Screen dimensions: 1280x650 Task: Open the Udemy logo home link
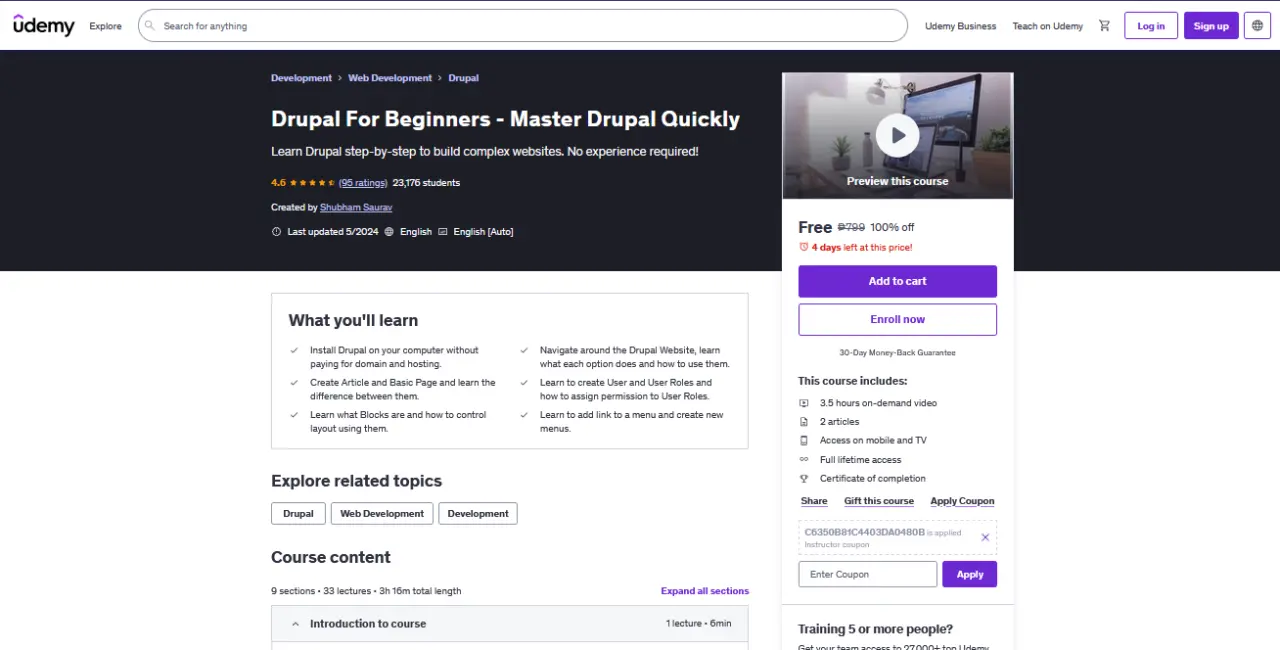point(44,25)
